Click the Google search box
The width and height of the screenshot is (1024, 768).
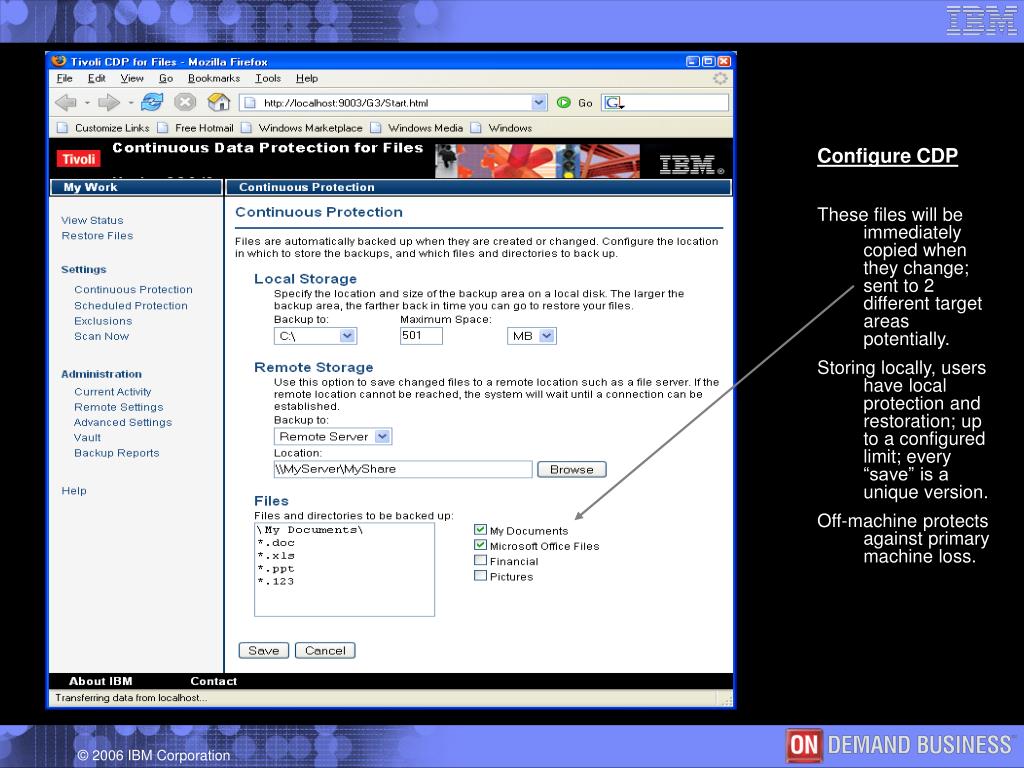click(x=665, y=103)
